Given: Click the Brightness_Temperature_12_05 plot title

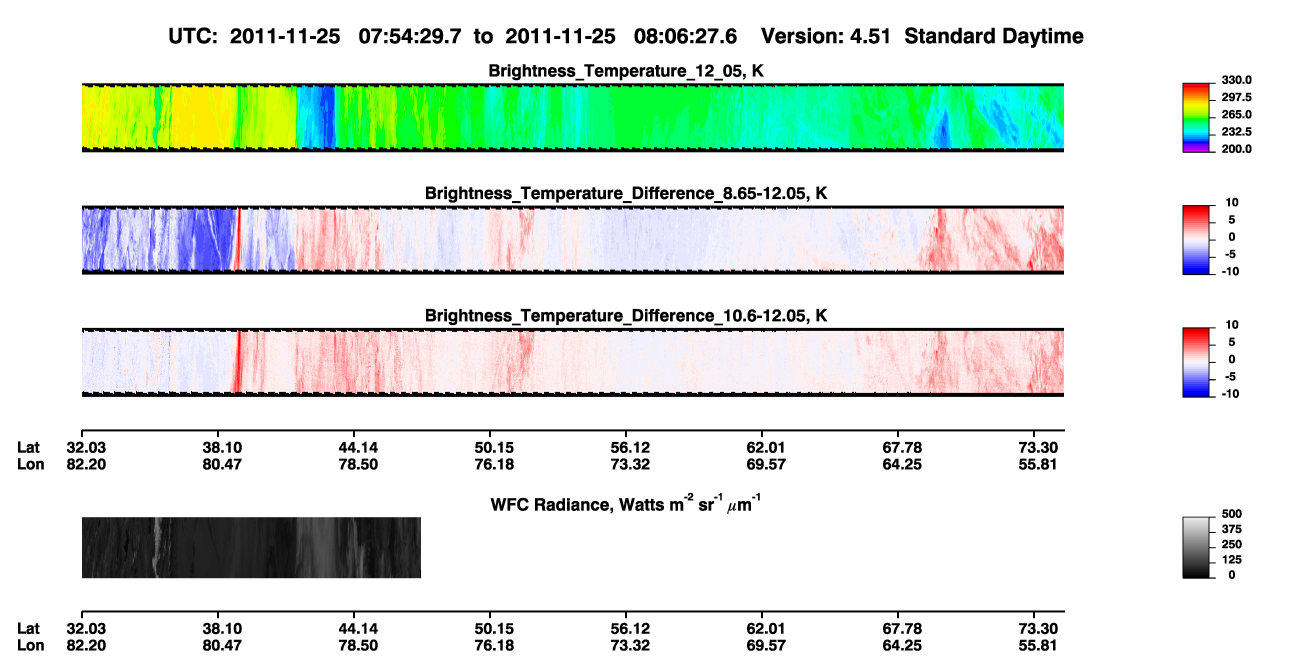Looking at the screenshot, I should tap(627, 71).
